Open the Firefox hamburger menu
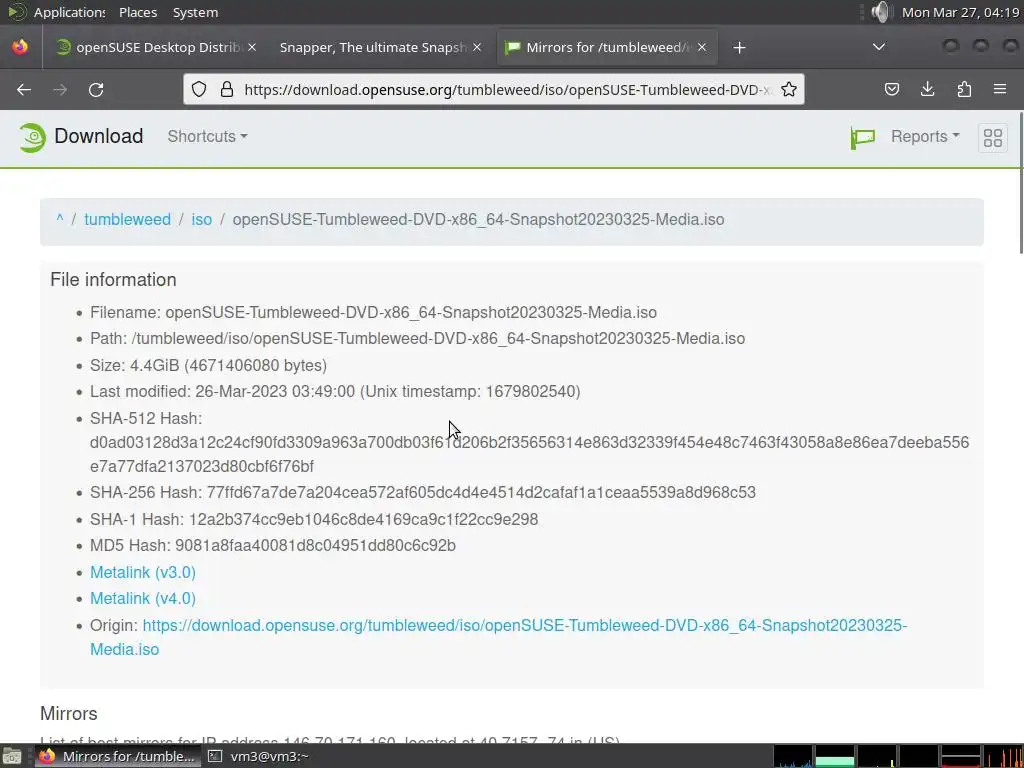 (1000, 89)
